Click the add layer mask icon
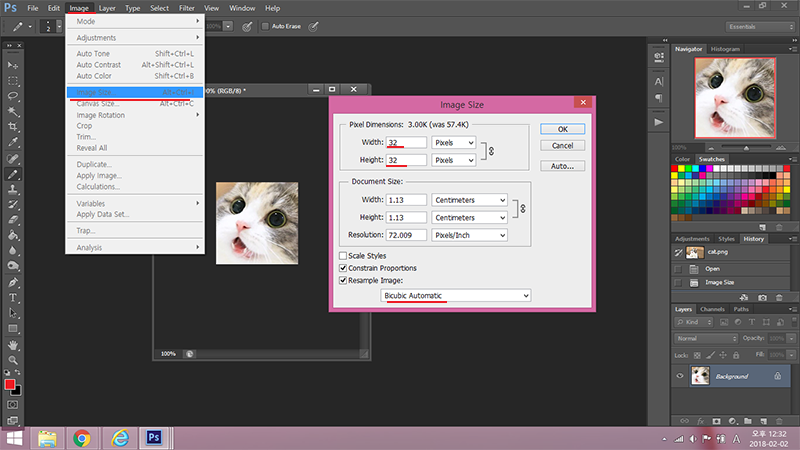The width and height of the screenshot is (800, 450). [716, 421]
